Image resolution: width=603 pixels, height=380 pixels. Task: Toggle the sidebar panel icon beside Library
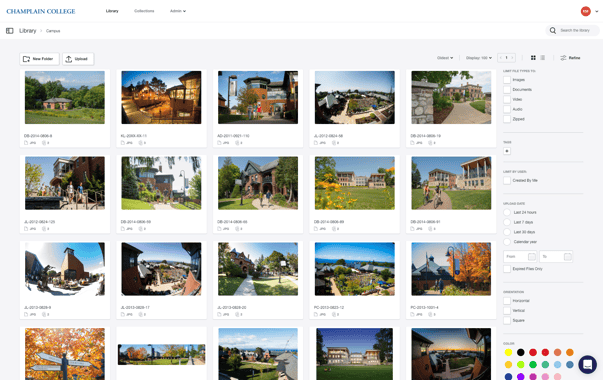coord(10,31)
